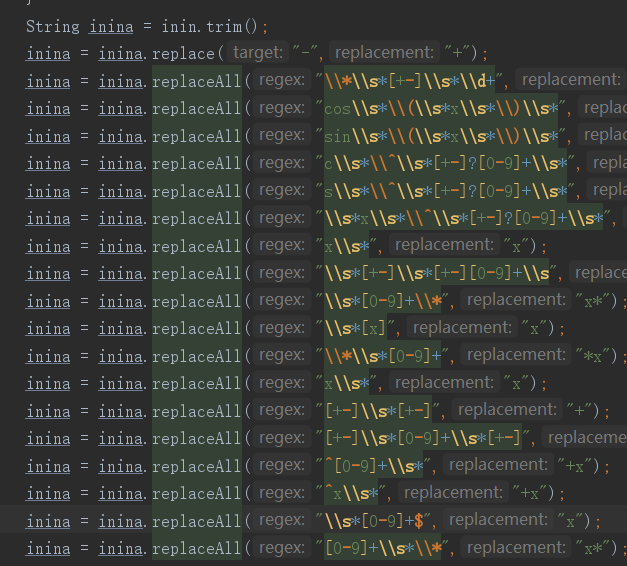The width and height of the screenshot is (627, 566).
Task: Click the 'target:' parameter hint
Action: point(258,52)
